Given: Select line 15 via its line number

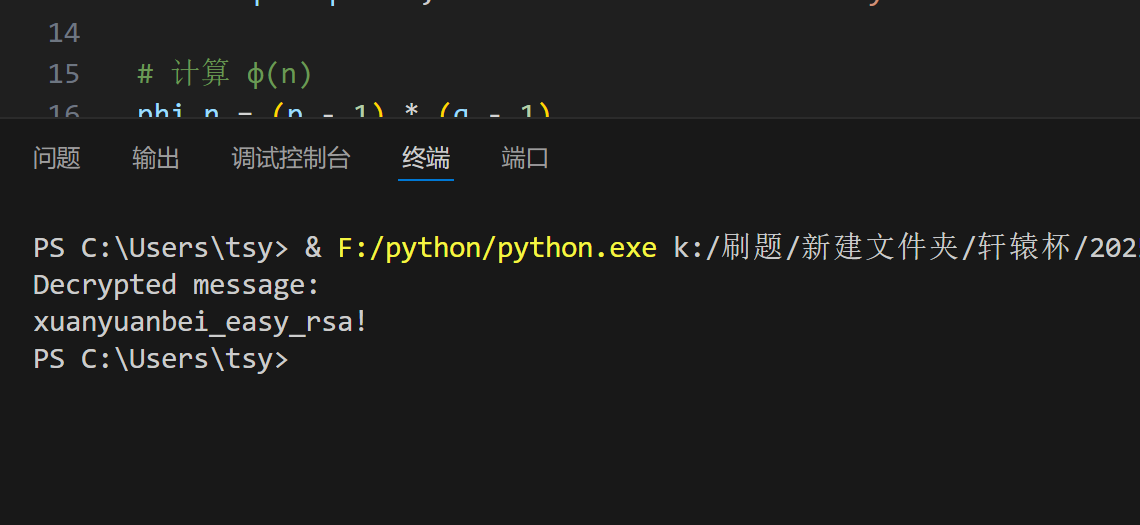Looking at the screenshot, I should [64, 73].
